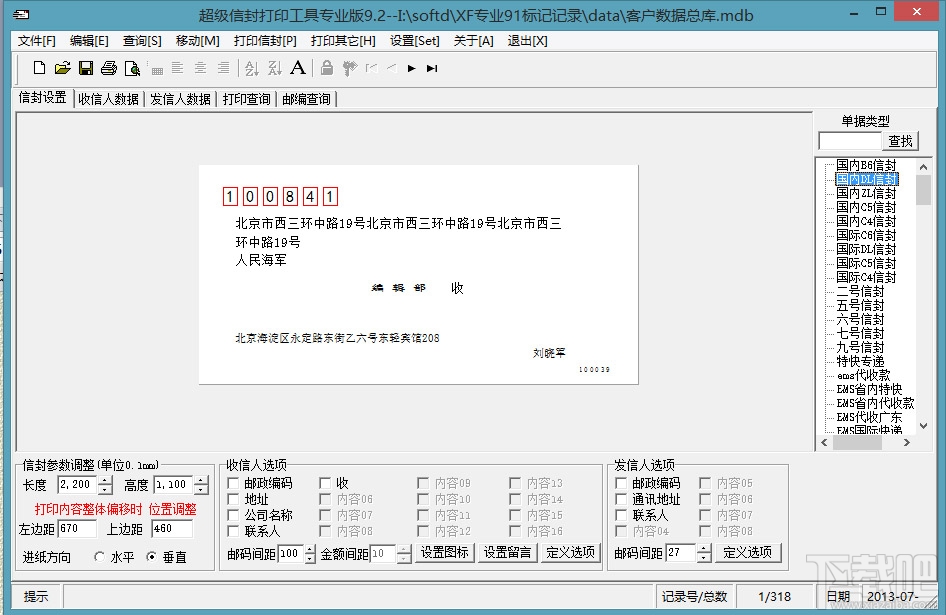This screenshot has height=615, width=946.
Task: Enable the recipient 地址 checkbox
Action: click(x=233, y=499)
